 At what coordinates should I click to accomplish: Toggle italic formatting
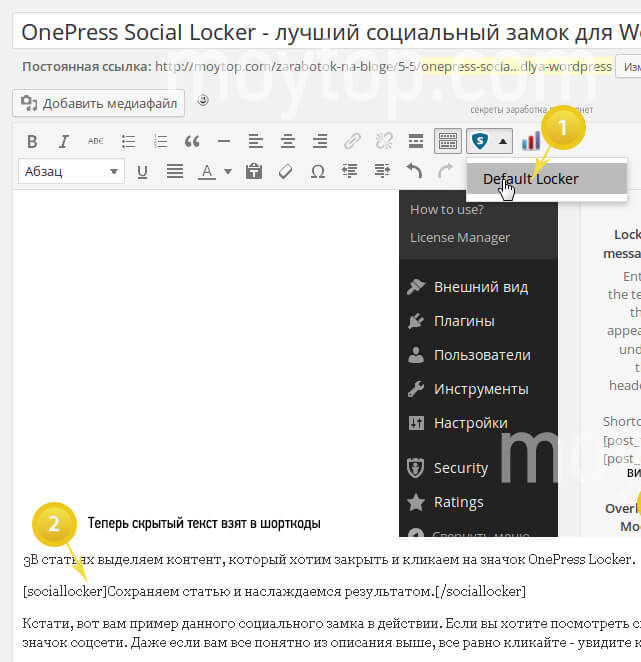[64, 141]
